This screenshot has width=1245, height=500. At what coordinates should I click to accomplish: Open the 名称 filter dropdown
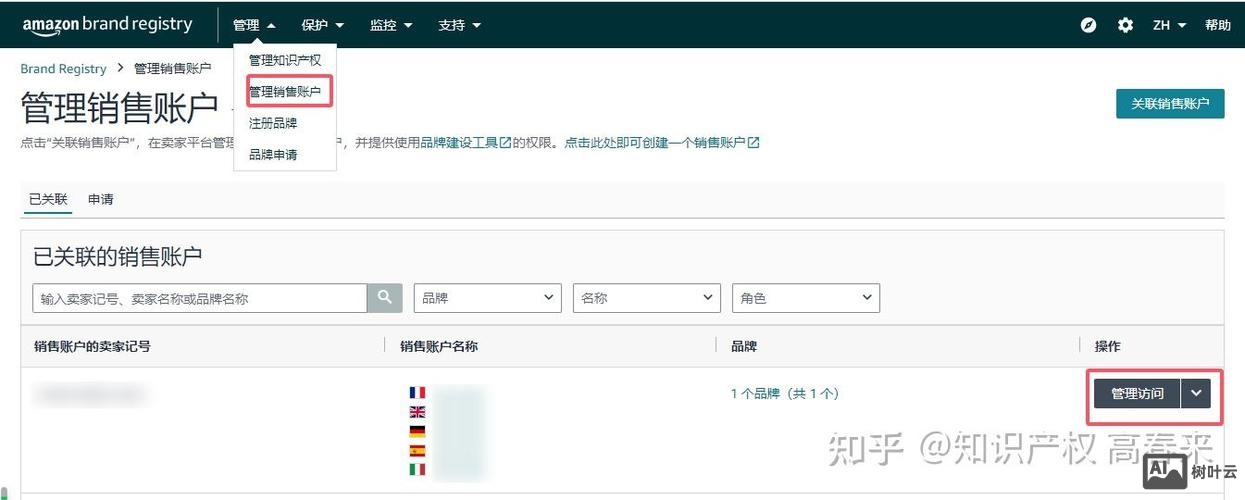[647, 298]
